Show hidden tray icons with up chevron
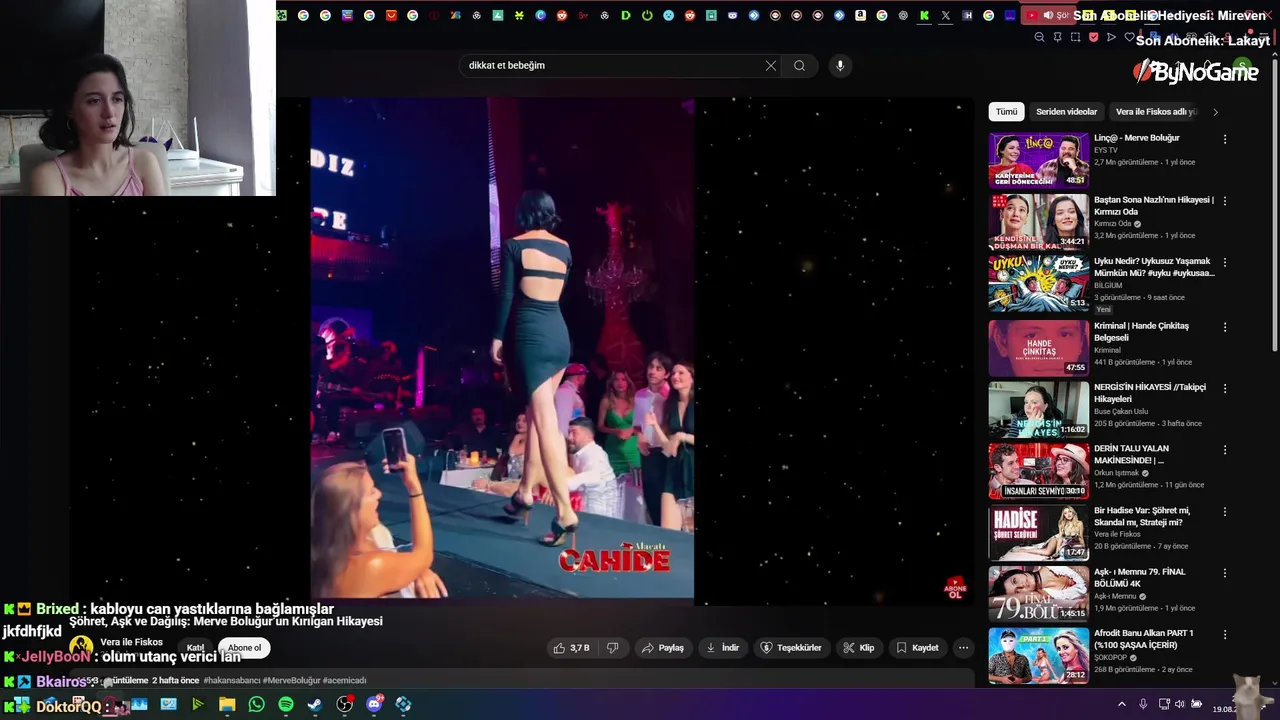 (x=1121, y=705)
